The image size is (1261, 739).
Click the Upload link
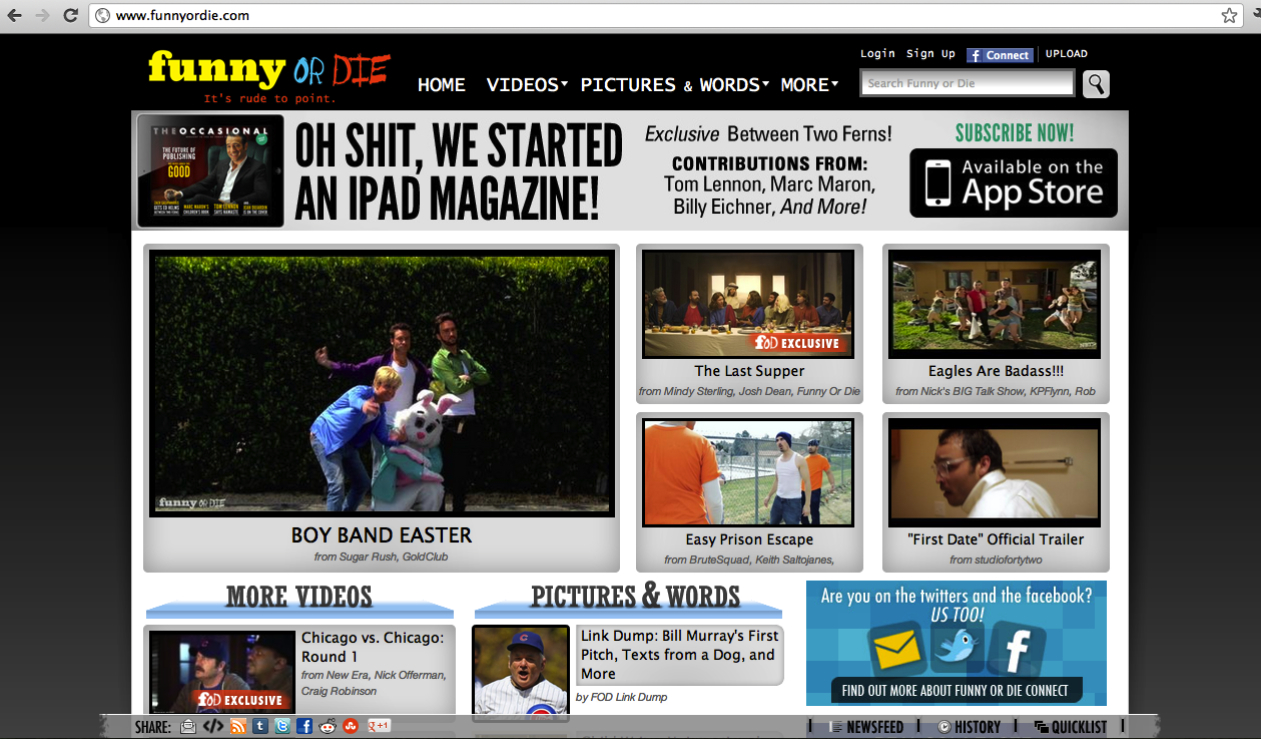[x=1066, y=54]
